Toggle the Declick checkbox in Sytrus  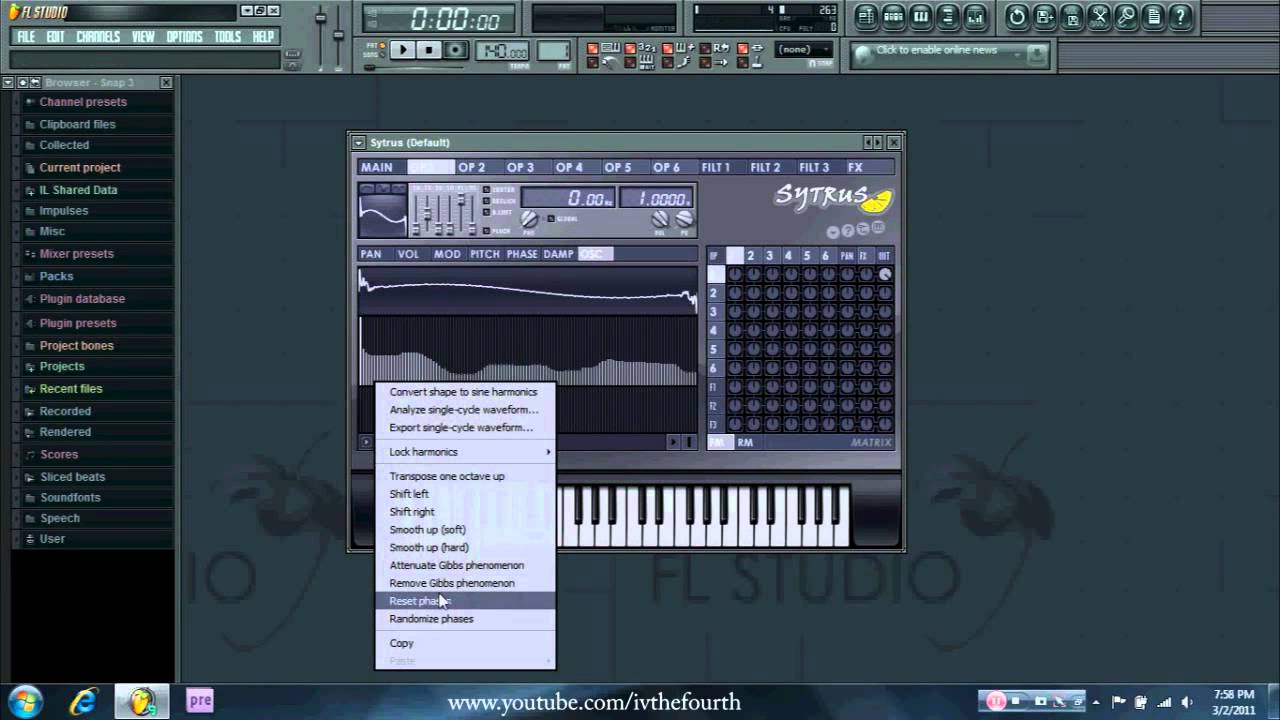coord(487,201)
